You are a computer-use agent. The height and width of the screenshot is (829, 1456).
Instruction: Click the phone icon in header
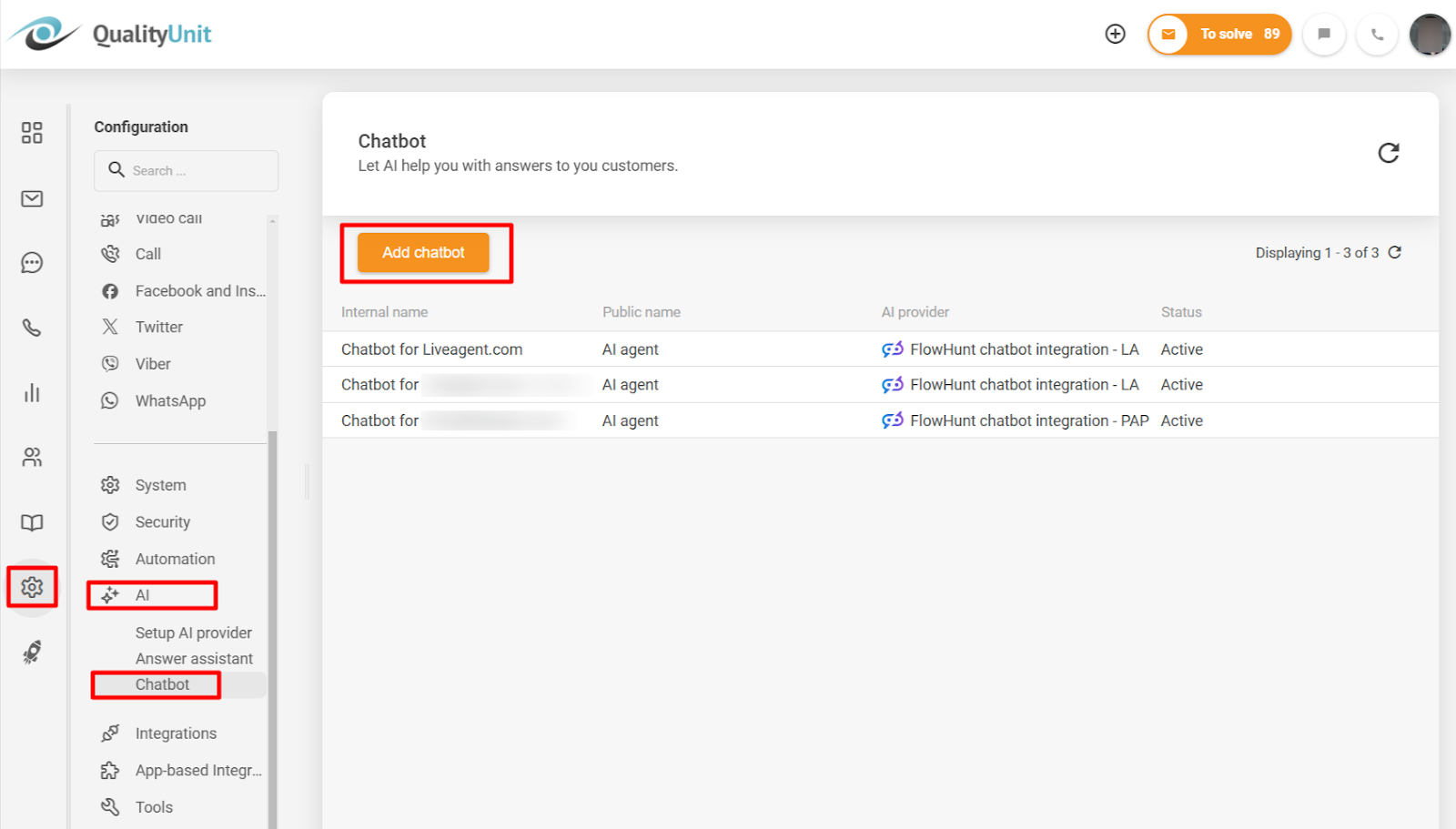coord(1377,34)
